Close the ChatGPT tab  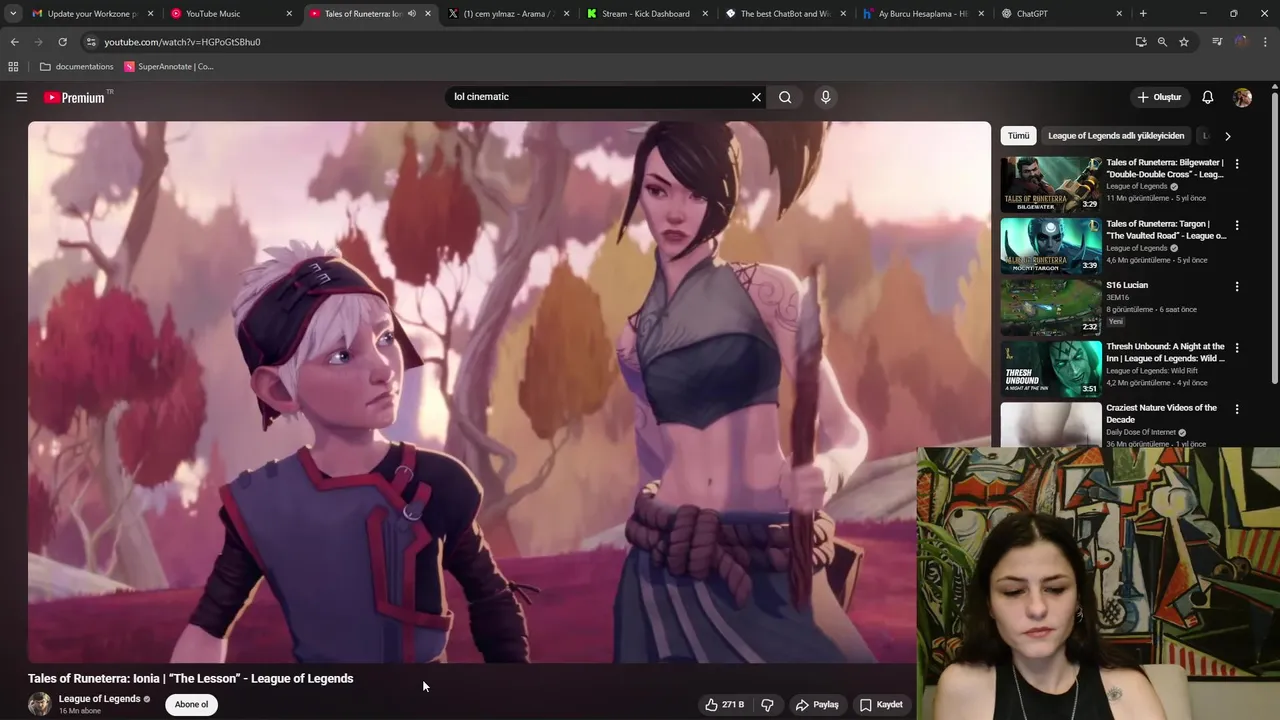point(1119,14)
